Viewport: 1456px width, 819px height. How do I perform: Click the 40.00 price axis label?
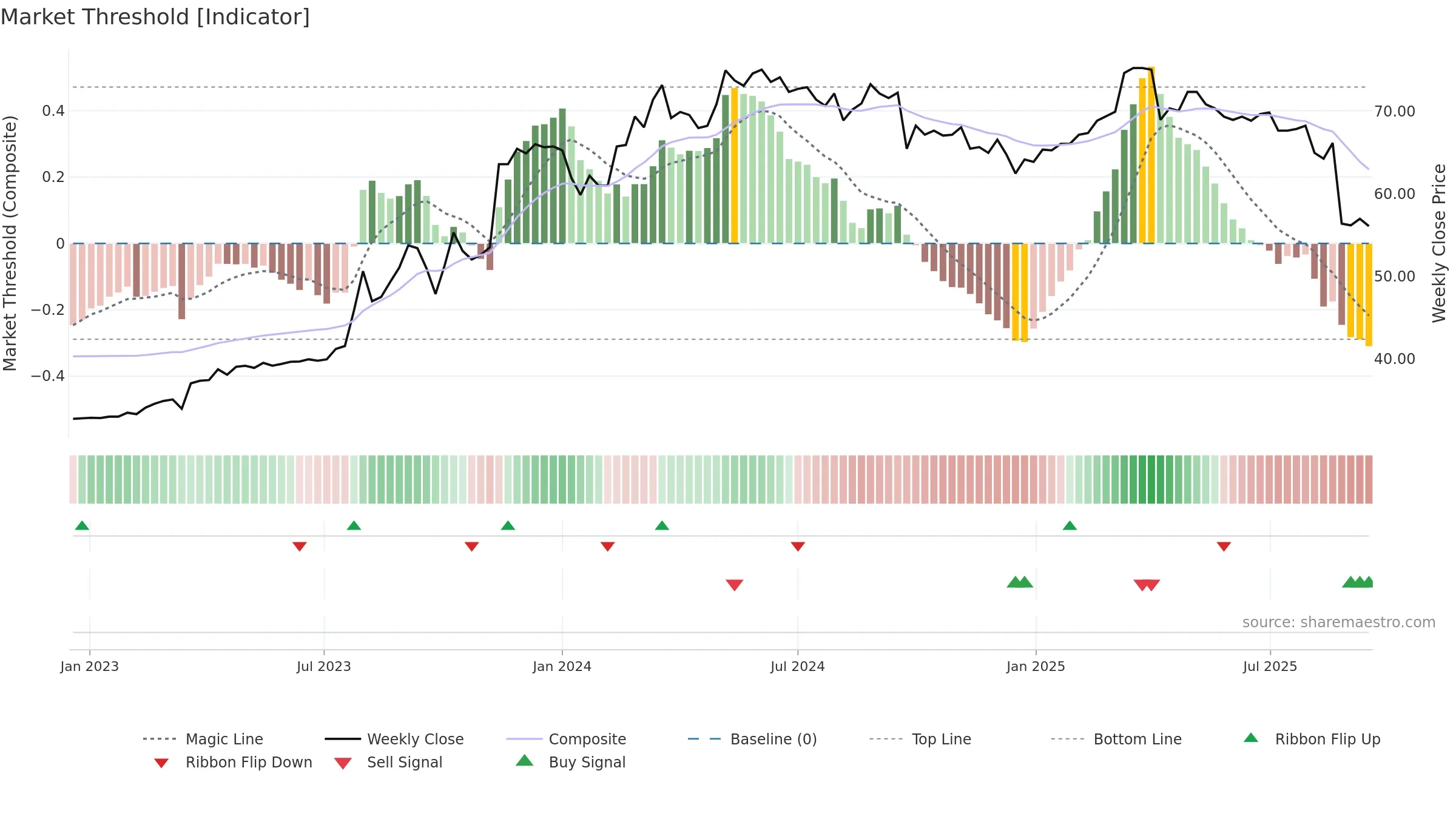(x=1395, y=359)
